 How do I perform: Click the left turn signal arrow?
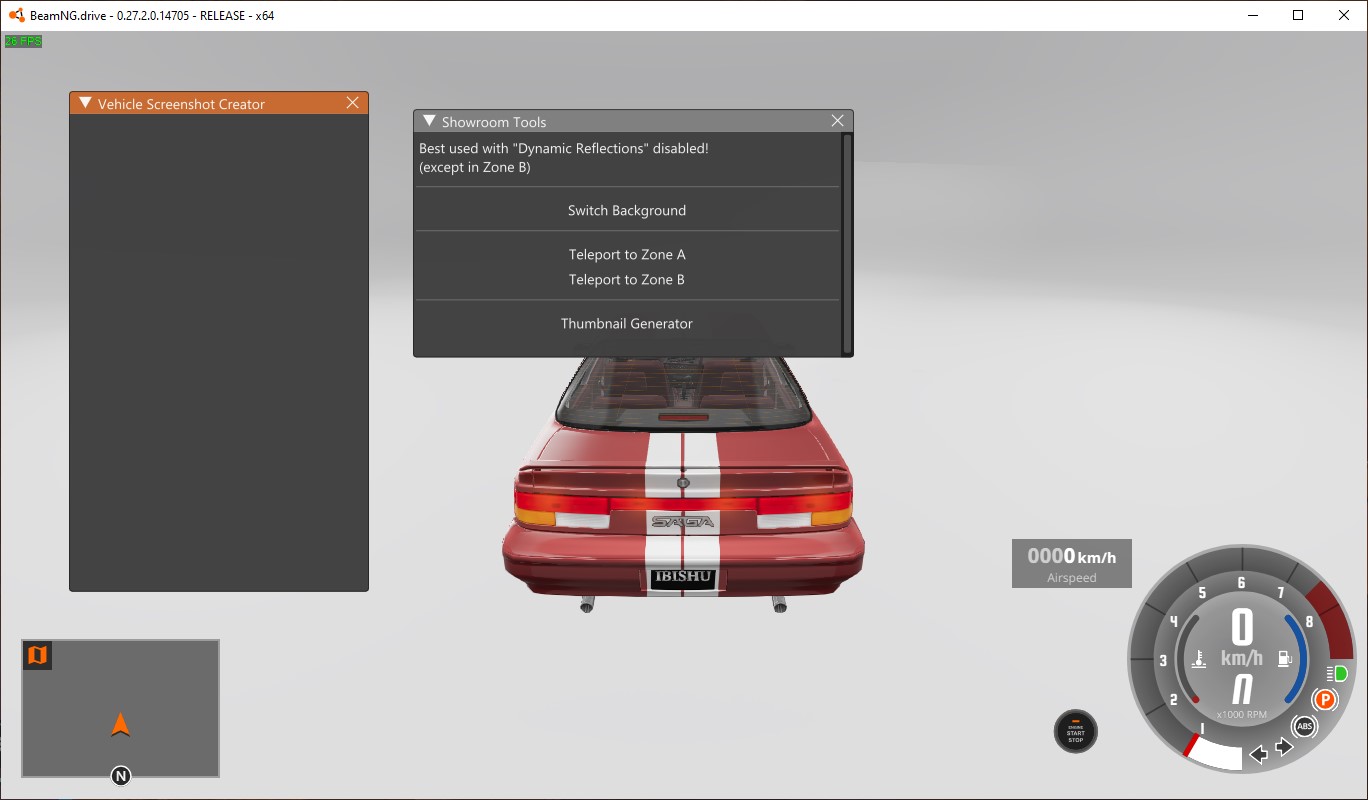pos(1259,754)
